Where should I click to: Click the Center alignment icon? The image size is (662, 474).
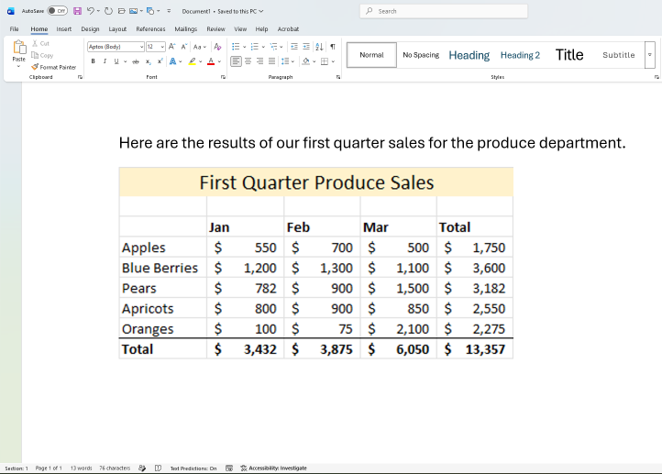pyautogui.click(x=248, y=62)
